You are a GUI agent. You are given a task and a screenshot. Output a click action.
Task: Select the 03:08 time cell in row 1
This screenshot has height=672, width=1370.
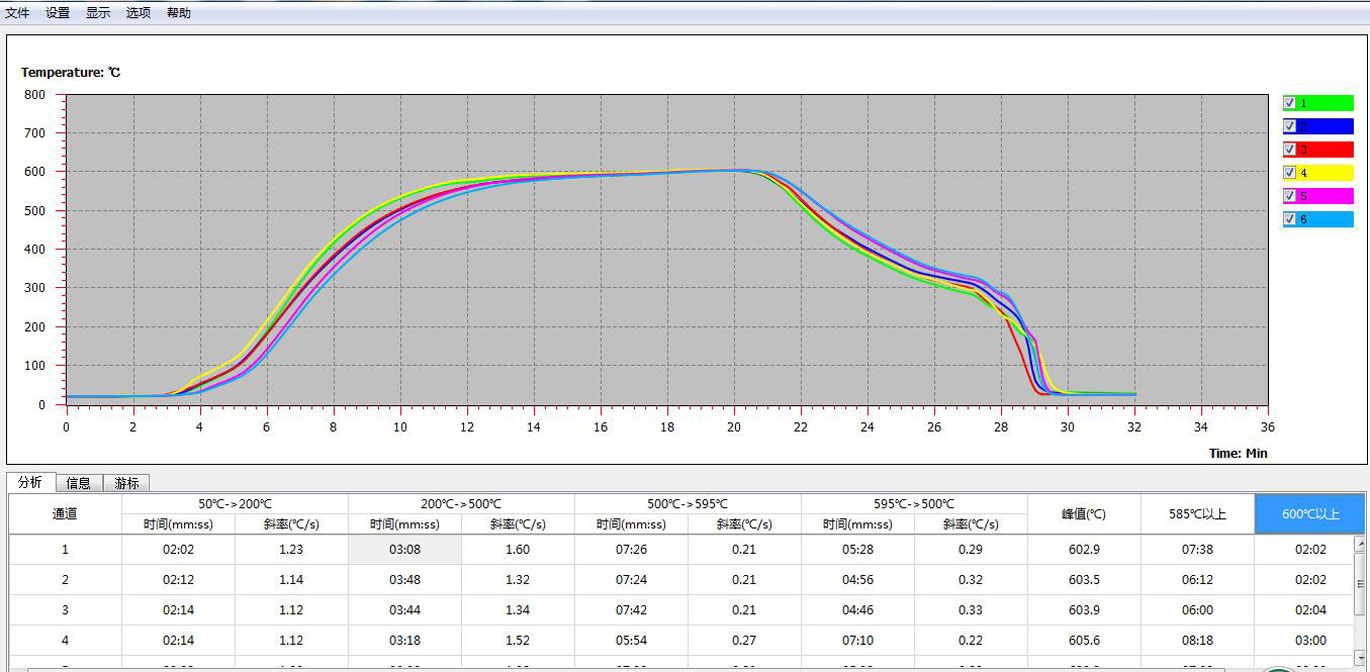[x=404, y=549]
